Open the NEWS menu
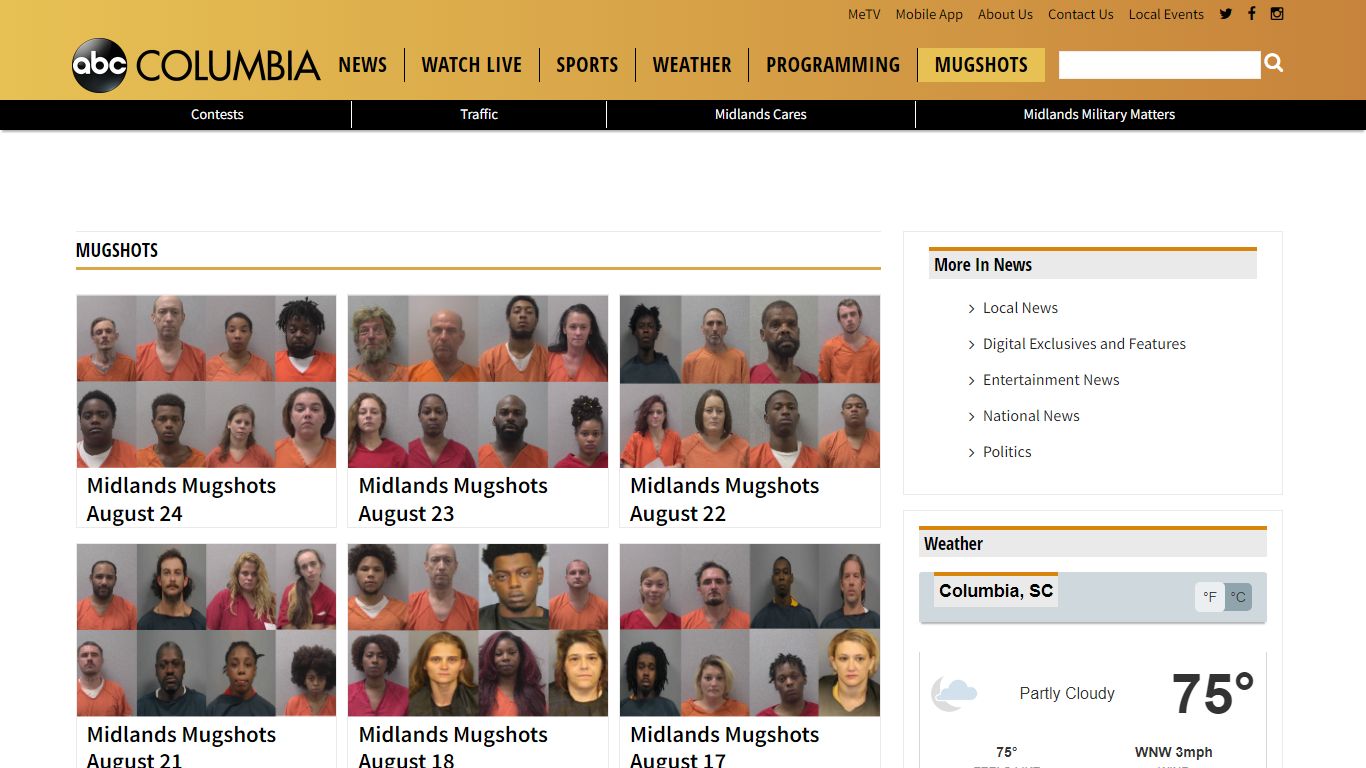1366x768 pixels. coord(362,65)
